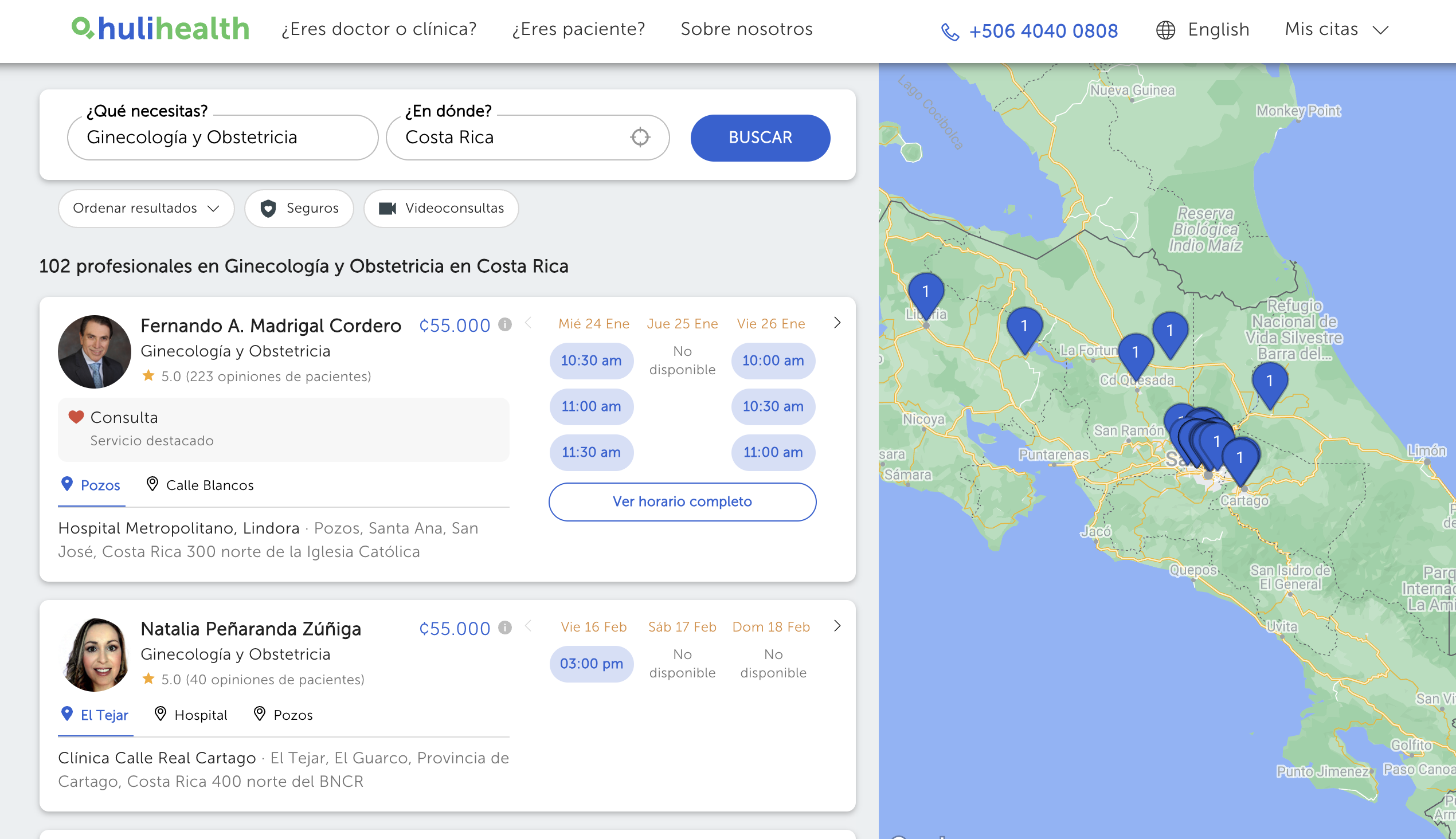Image resolution: width=1456 pixels, height=839 pixels.
Task: Toggle the Videoconsultas filter
Action: 441,208
